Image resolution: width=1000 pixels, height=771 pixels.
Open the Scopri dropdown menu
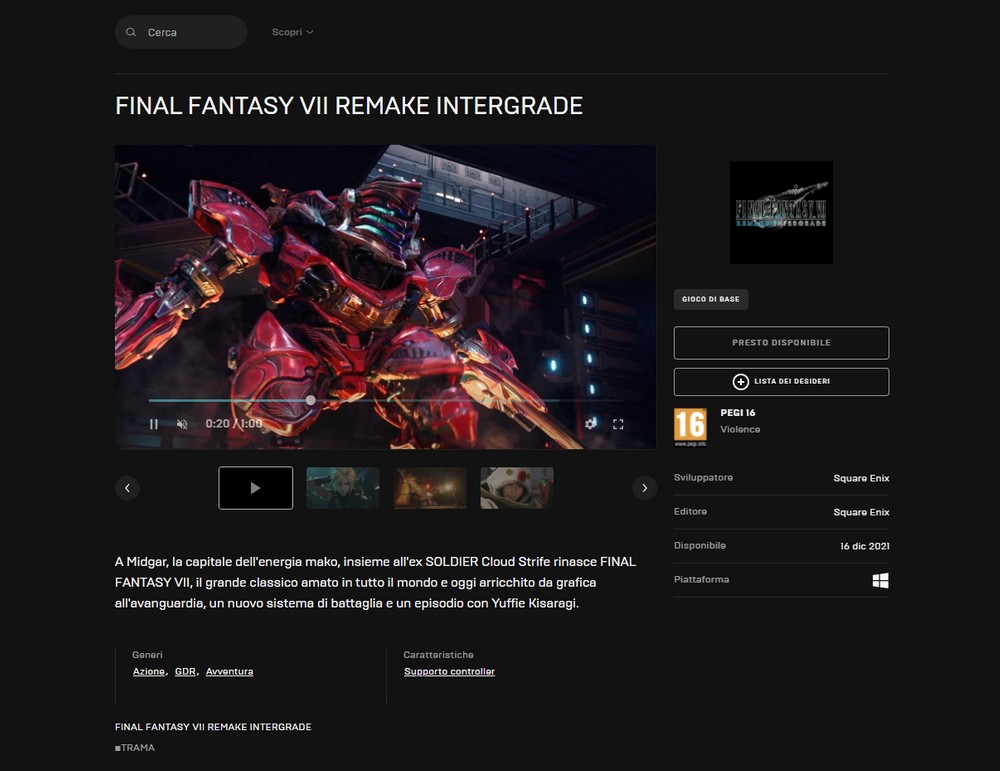[x=292, y=32]
